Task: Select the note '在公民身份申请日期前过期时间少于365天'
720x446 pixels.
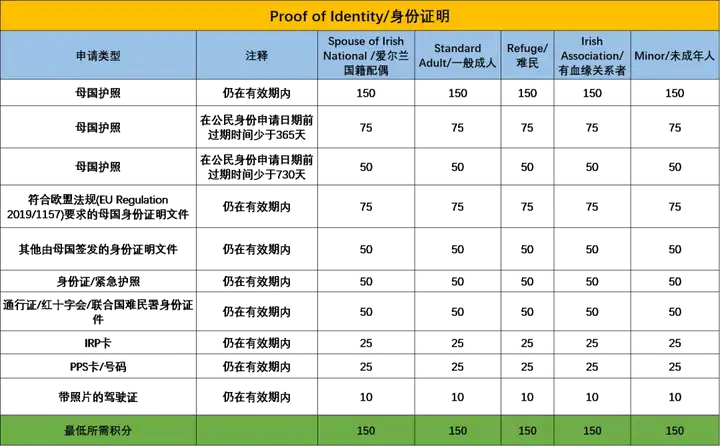Action: click(257, 127)
